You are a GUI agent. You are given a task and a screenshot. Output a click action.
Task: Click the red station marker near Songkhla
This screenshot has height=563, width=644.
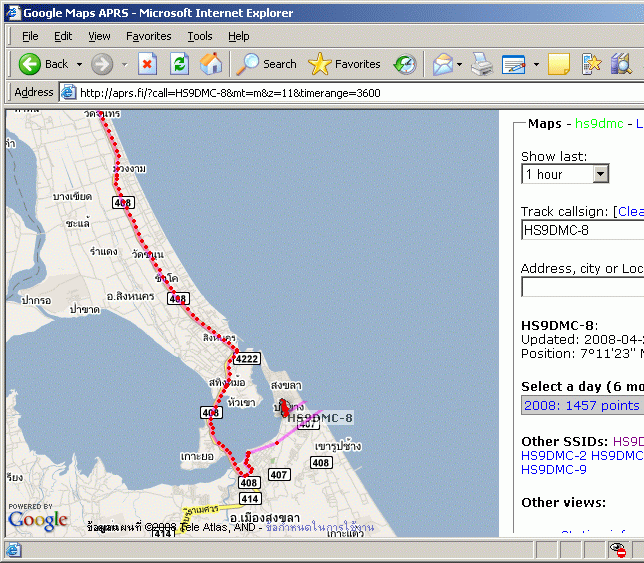284,408
